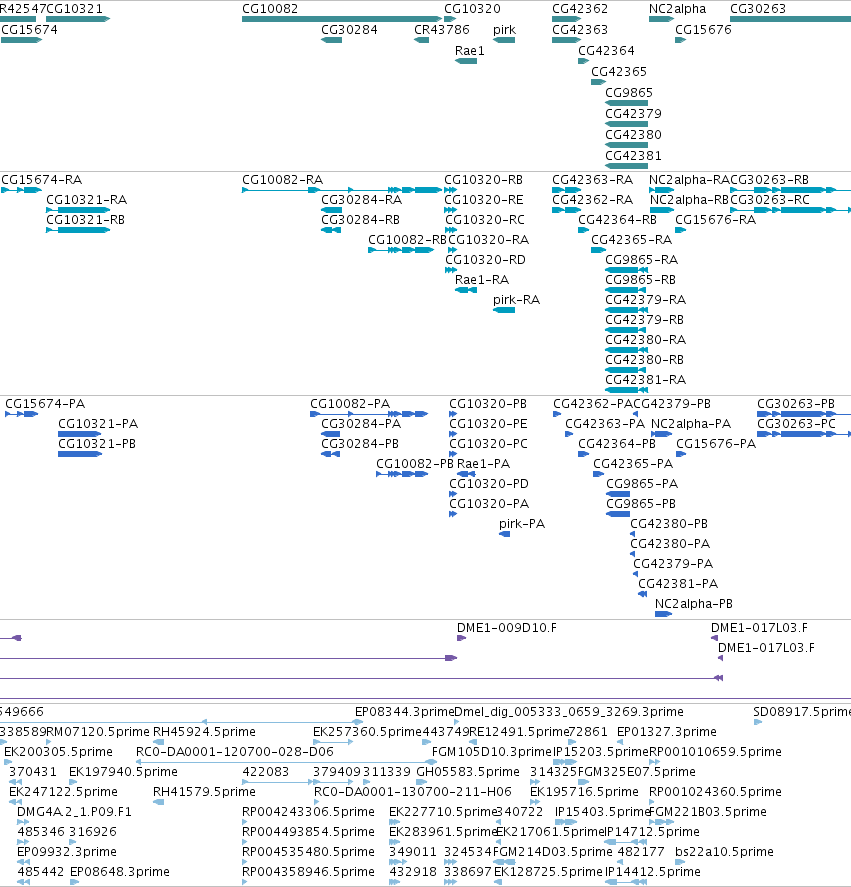This screenshot has width=851, height=887.
Task: Select the CG9865-RB transcript label
Action: tap(641, 279)
